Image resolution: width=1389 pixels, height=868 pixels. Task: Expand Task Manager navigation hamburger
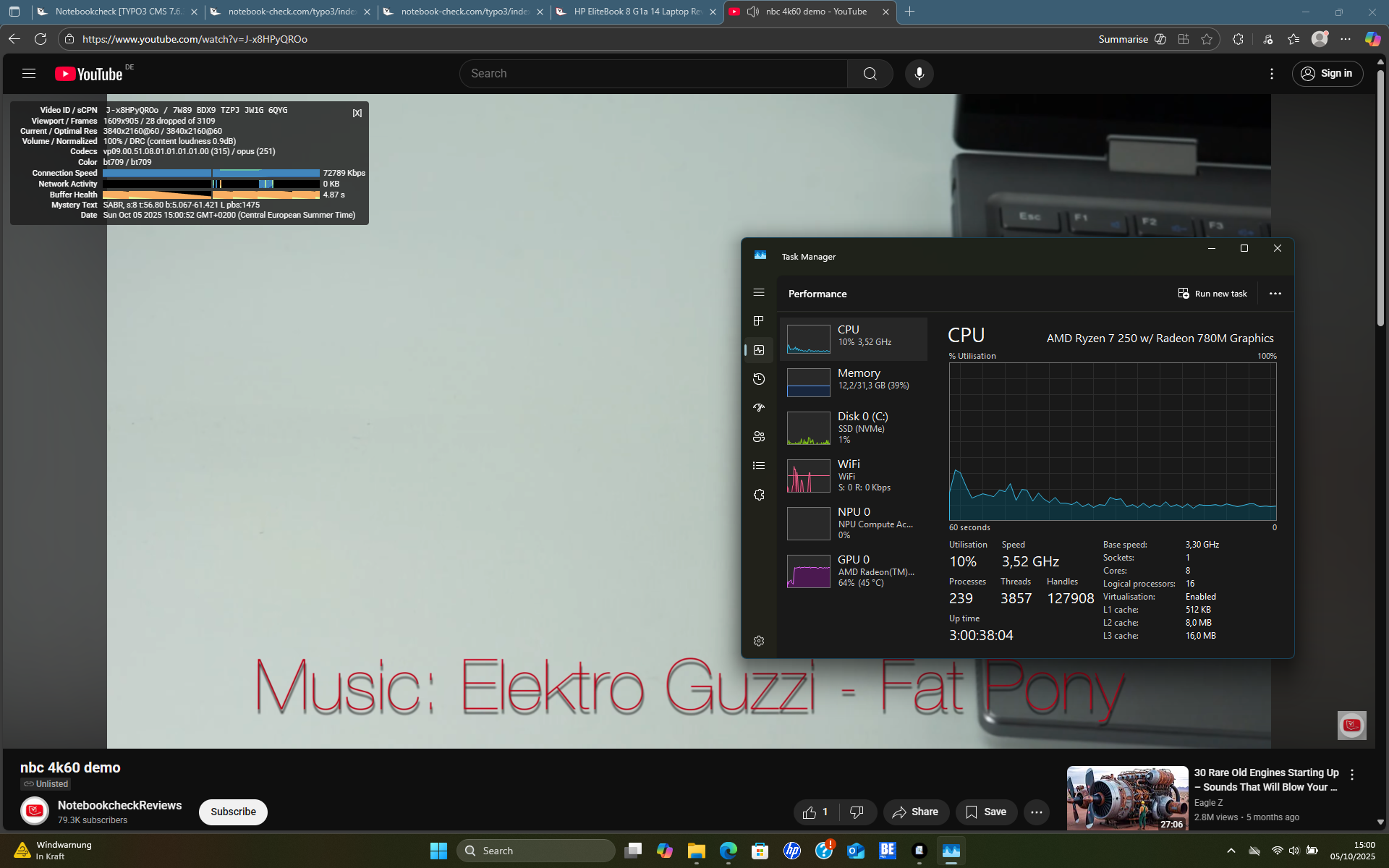[759, 292]
